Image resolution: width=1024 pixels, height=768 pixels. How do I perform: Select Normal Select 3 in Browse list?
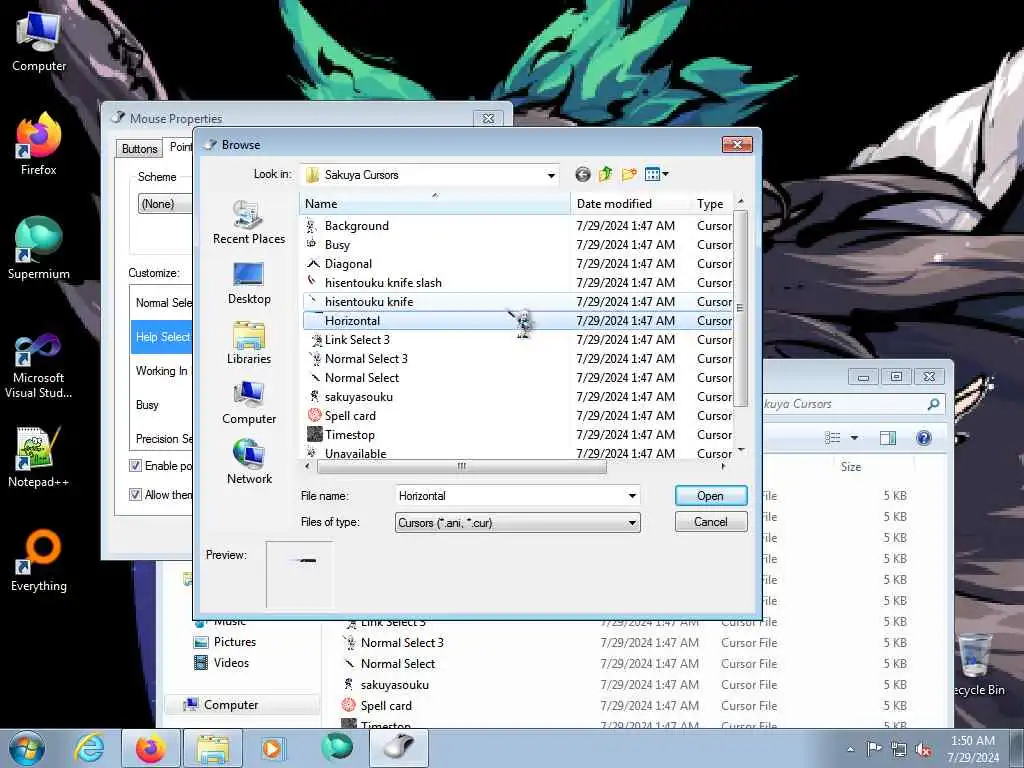tap(366, 359)
